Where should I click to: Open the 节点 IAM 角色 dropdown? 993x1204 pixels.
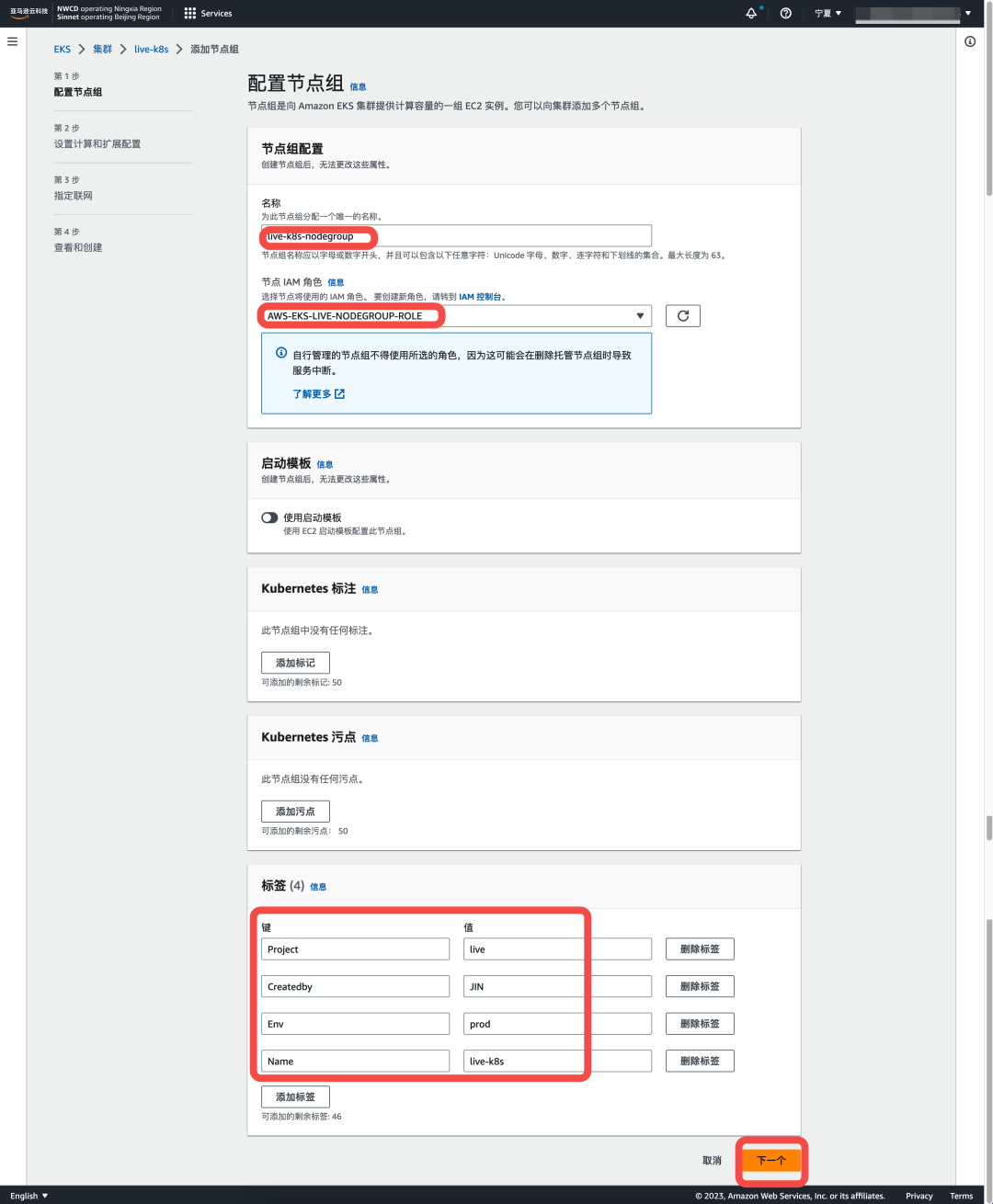point(456,316)
